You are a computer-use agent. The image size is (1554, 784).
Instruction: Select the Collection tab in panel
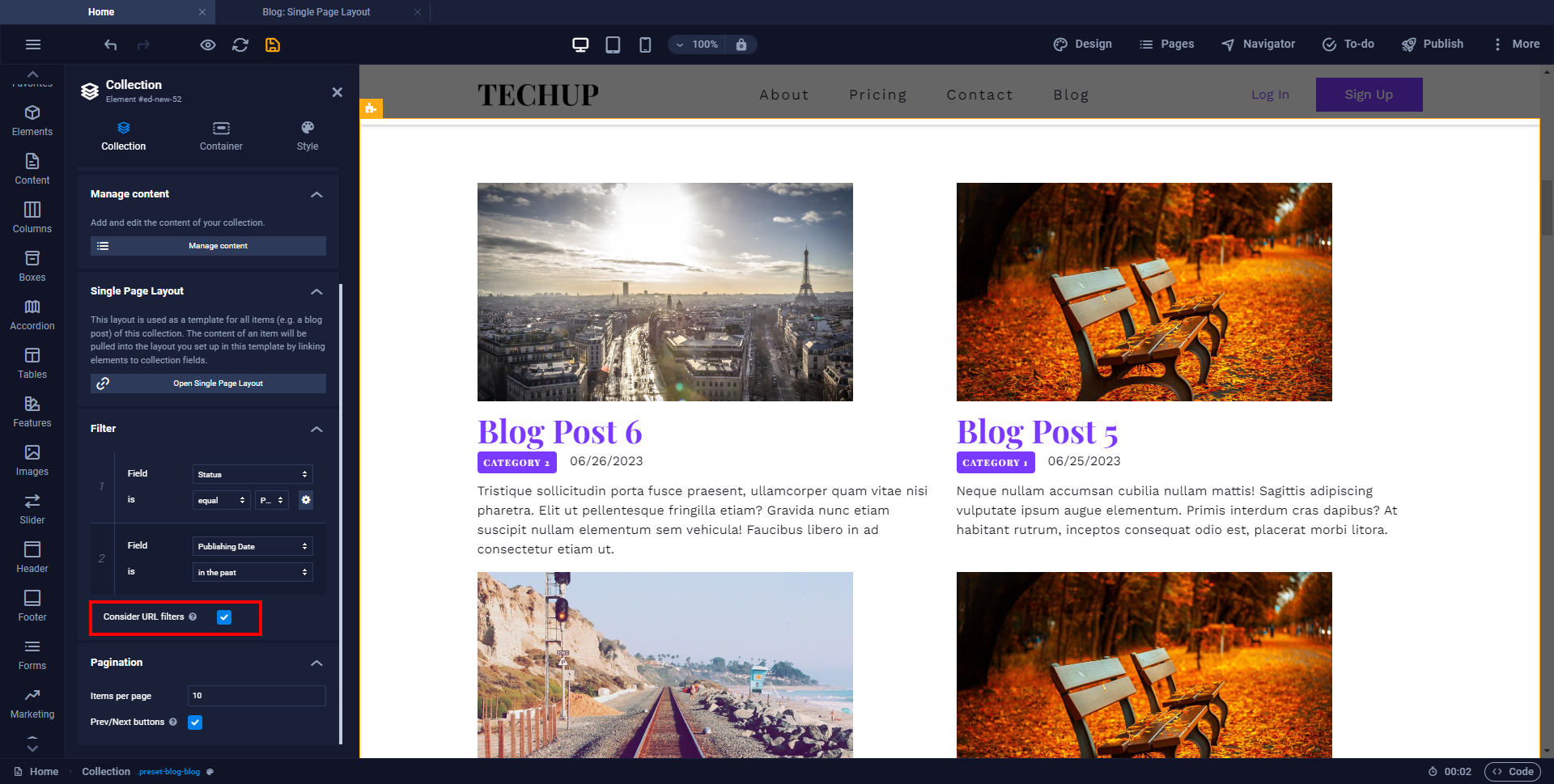[123, 136]
